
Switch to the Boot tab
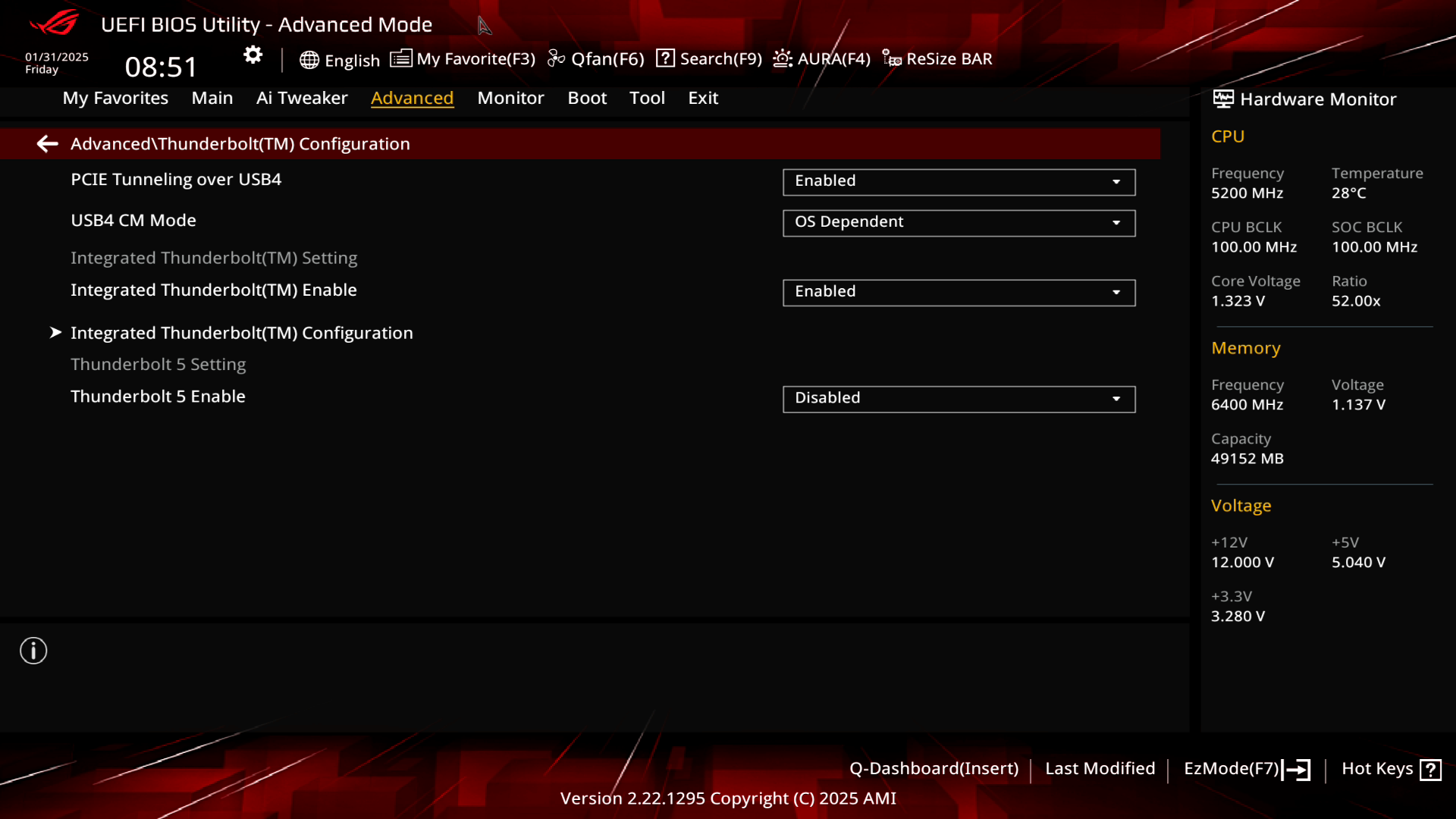[587, 98]
